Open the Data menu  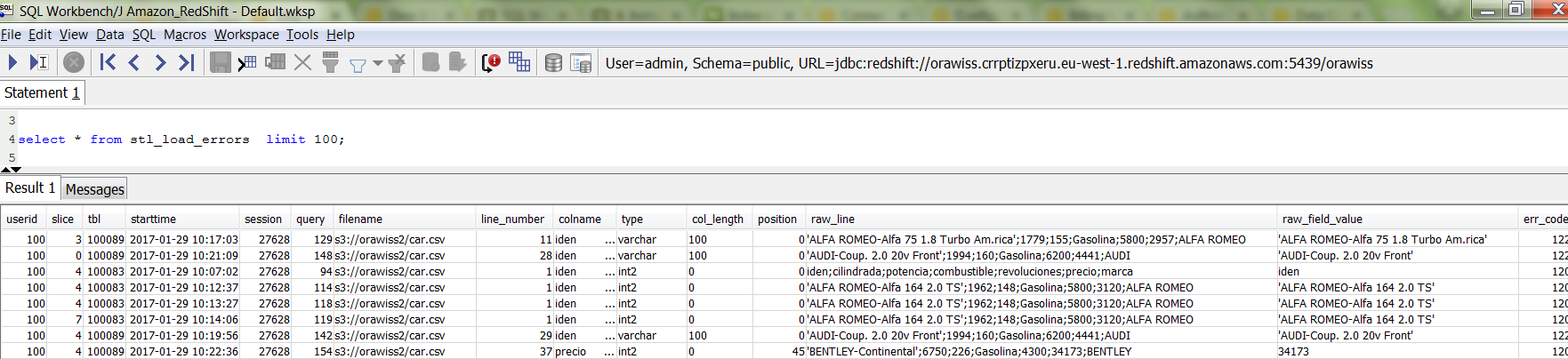(x=110, y=34)
